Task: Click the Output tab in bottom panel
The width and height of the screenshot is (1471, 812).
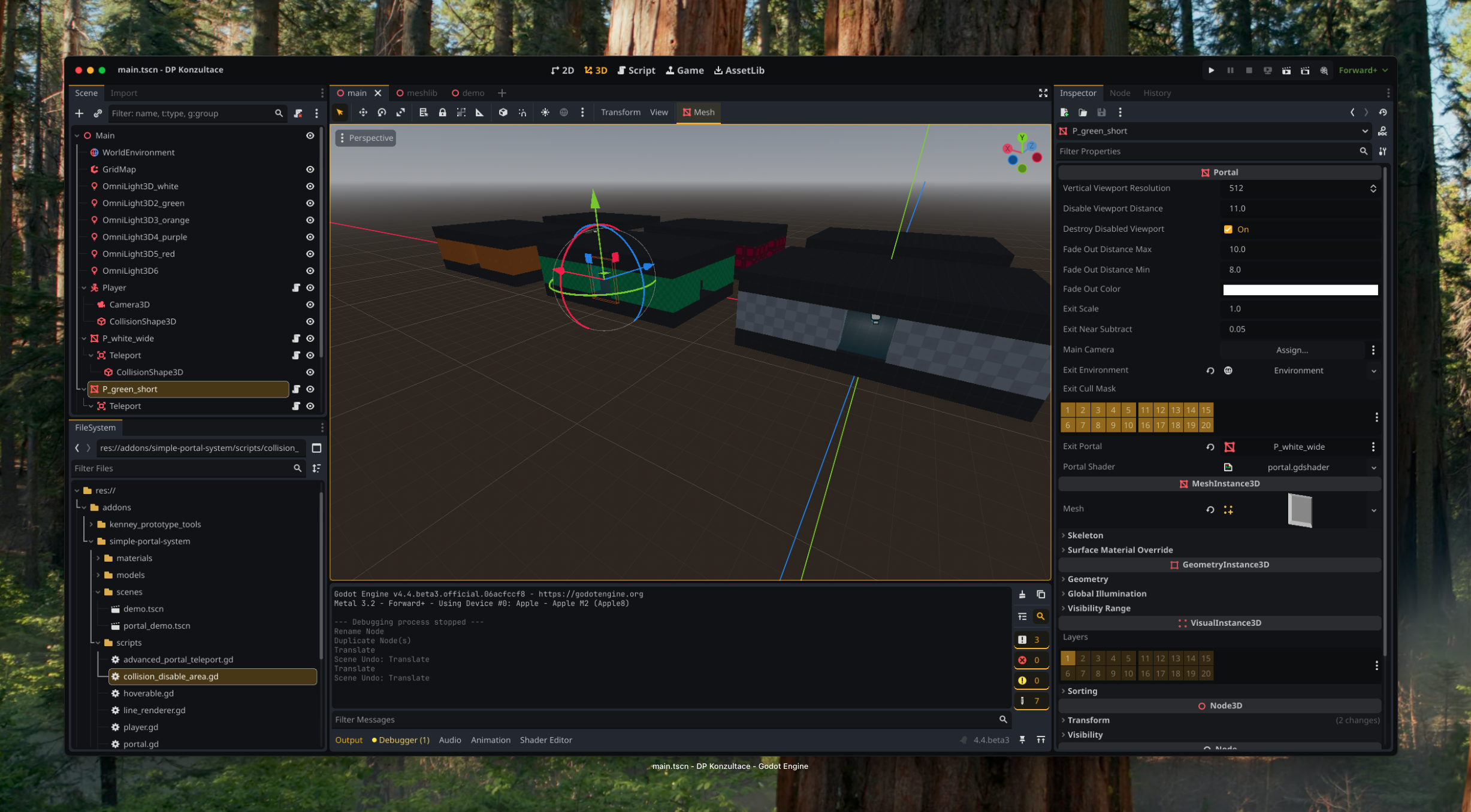Action: tap(349, 740)
